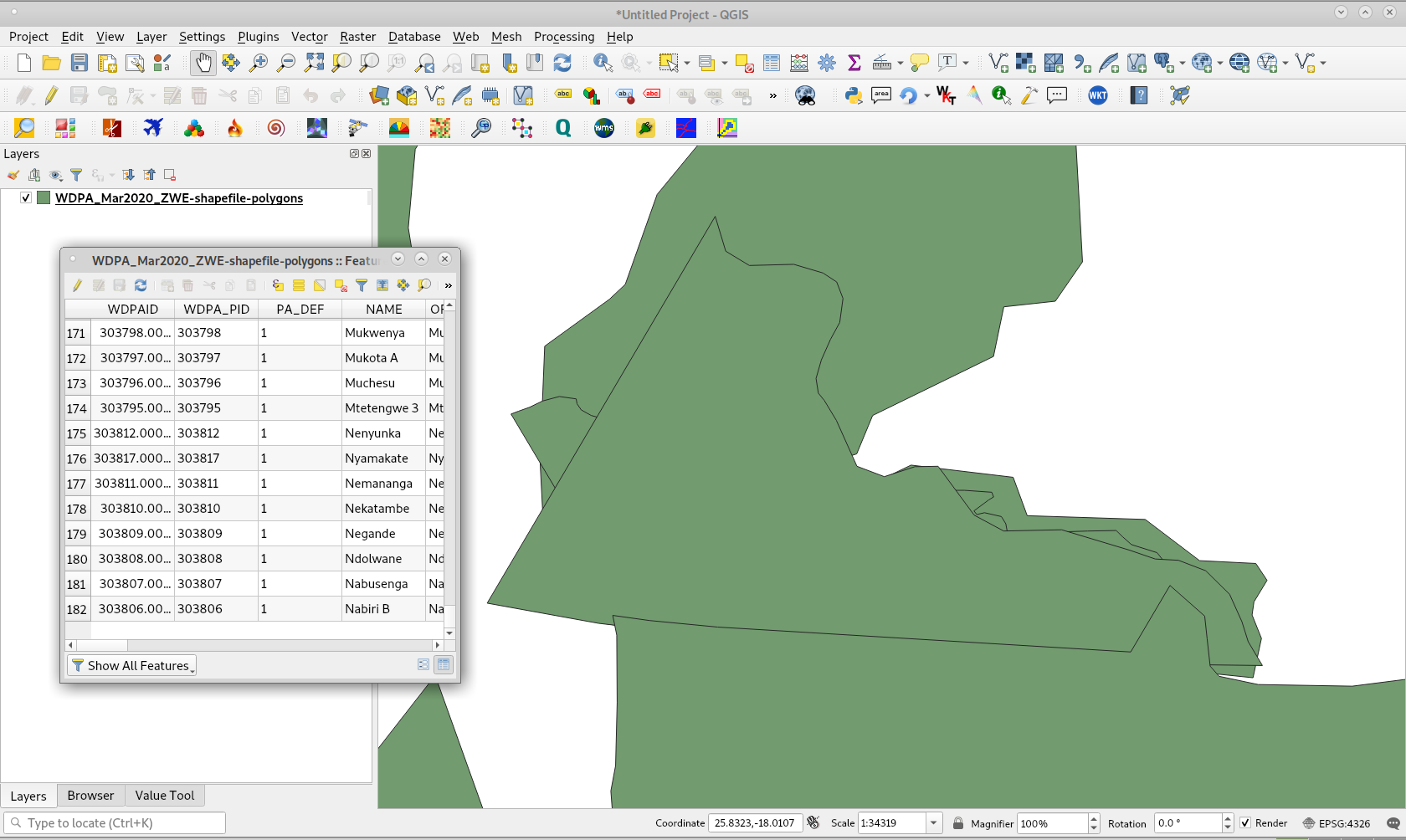Refresh the map canvas

tap(562, 63)
